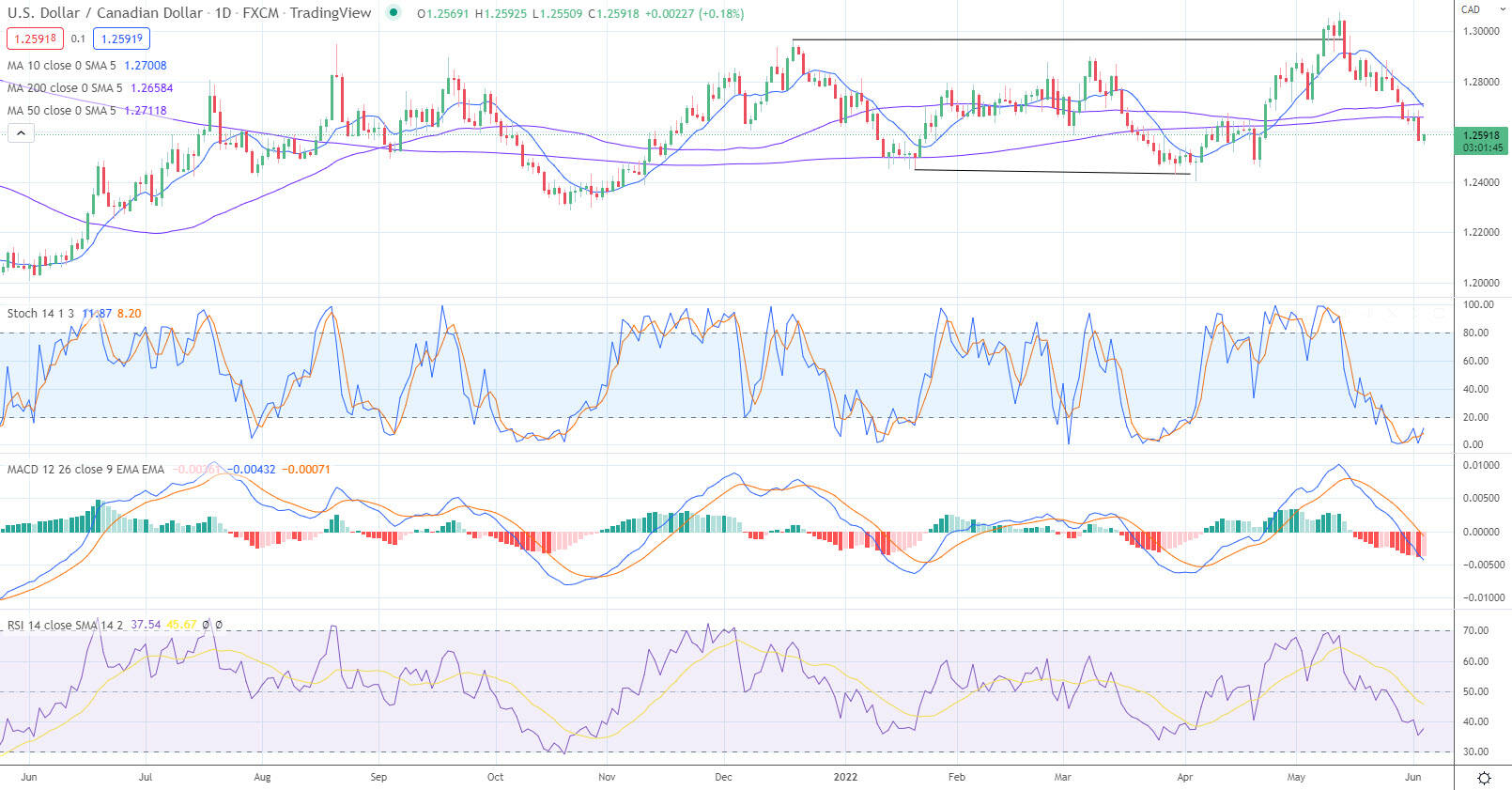The height and width of the screenshot is (790, 1512).
Task: Select the lower support trend line
Action: tap(1052, 171)
